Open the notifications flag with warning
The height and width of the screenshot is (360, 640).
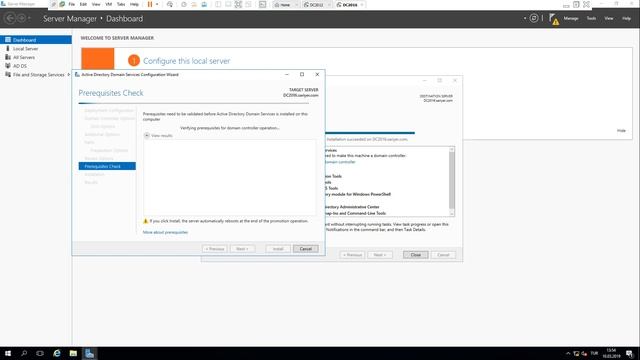point(553,19)
